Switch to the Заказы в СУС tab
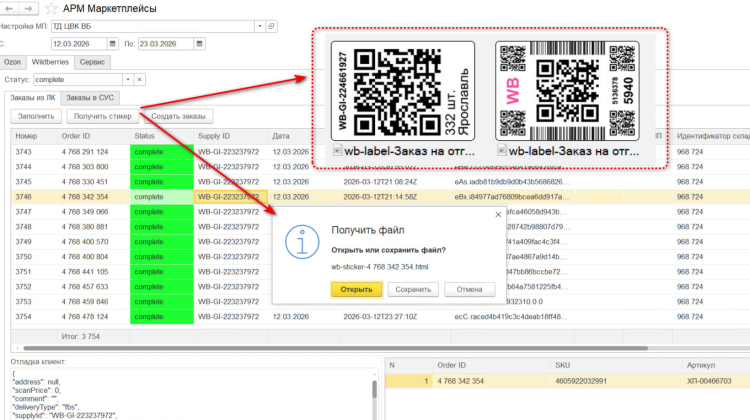 coord(88,98)
